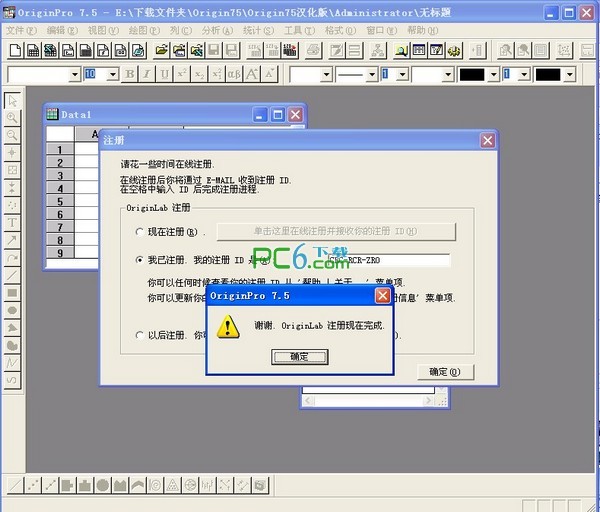Open the 文件(F) menu

coord(21,30)
